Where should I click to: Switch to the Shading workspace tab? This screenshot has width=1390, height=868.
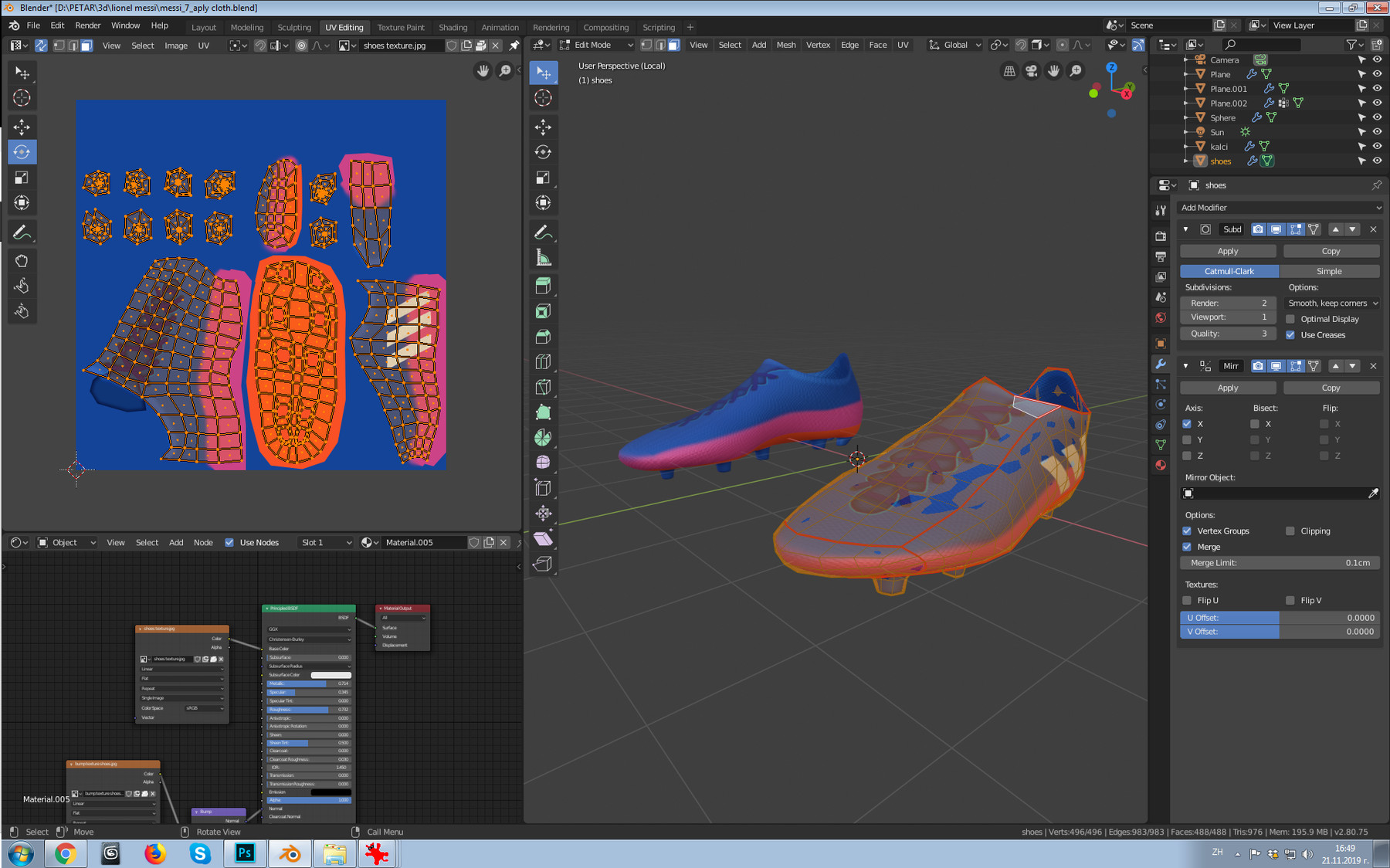453,27
